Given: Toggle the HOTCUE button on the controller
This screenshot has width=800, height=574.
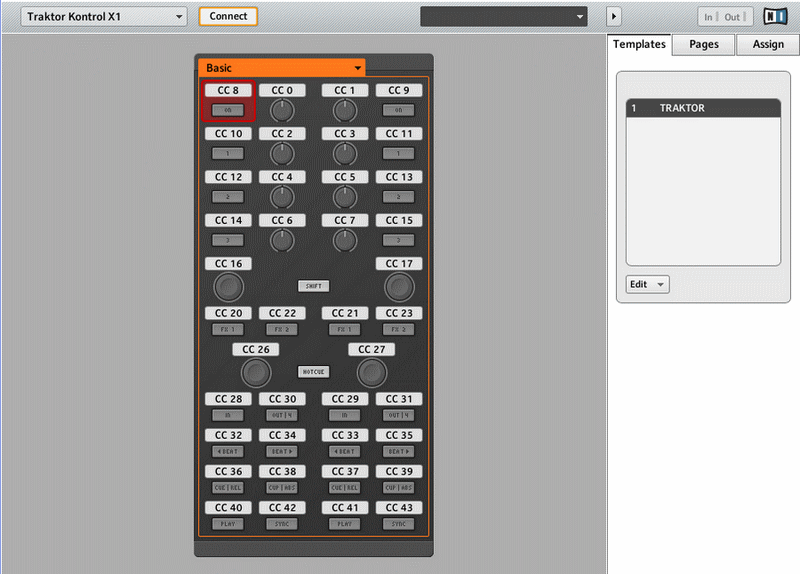Looking at the screenshot, I should pyautogui.click(x=313, y=372).
